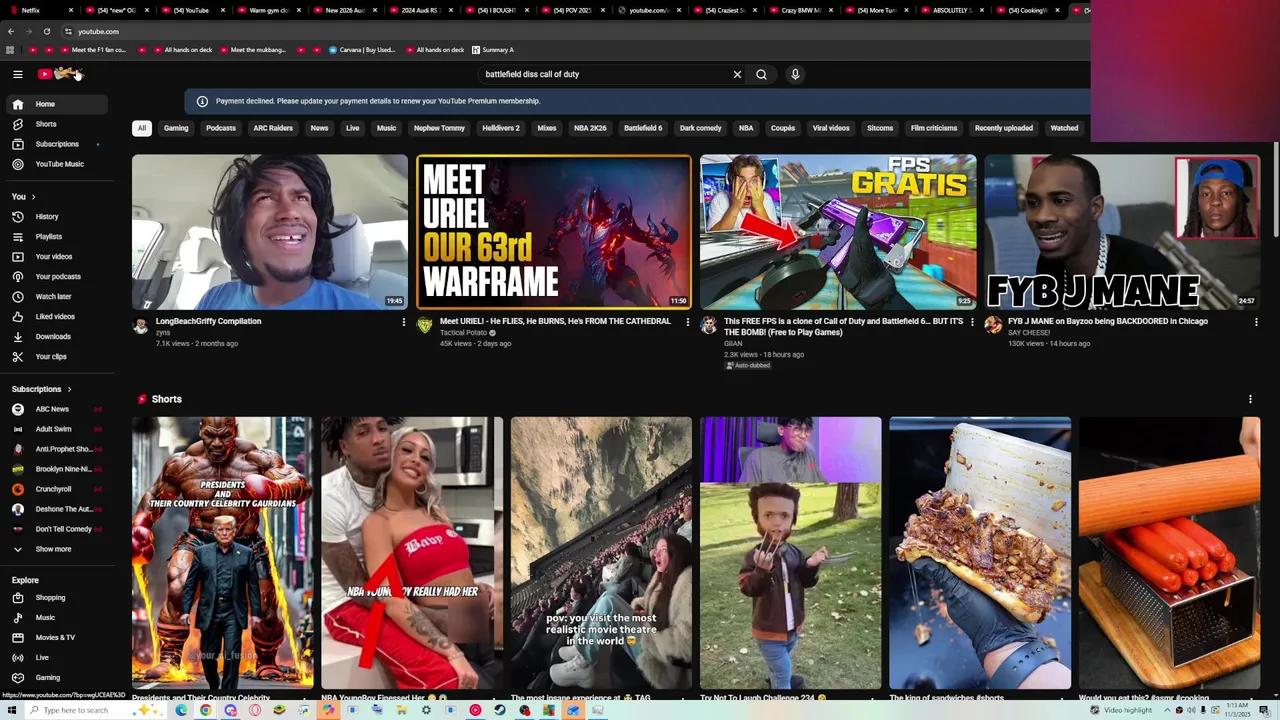The height and width of the screenshot is (720, 1280).
Task: Switch to the Warm gym browser tab
Action: pyautogui.click(x=269, y=10)
